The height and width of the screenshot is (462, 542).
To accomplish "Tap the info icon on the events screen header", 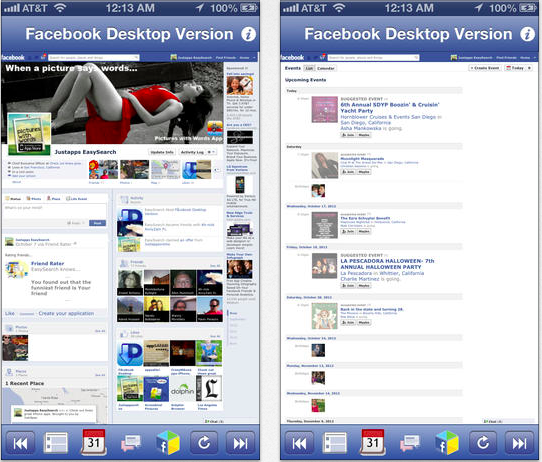I will point(527,34).
